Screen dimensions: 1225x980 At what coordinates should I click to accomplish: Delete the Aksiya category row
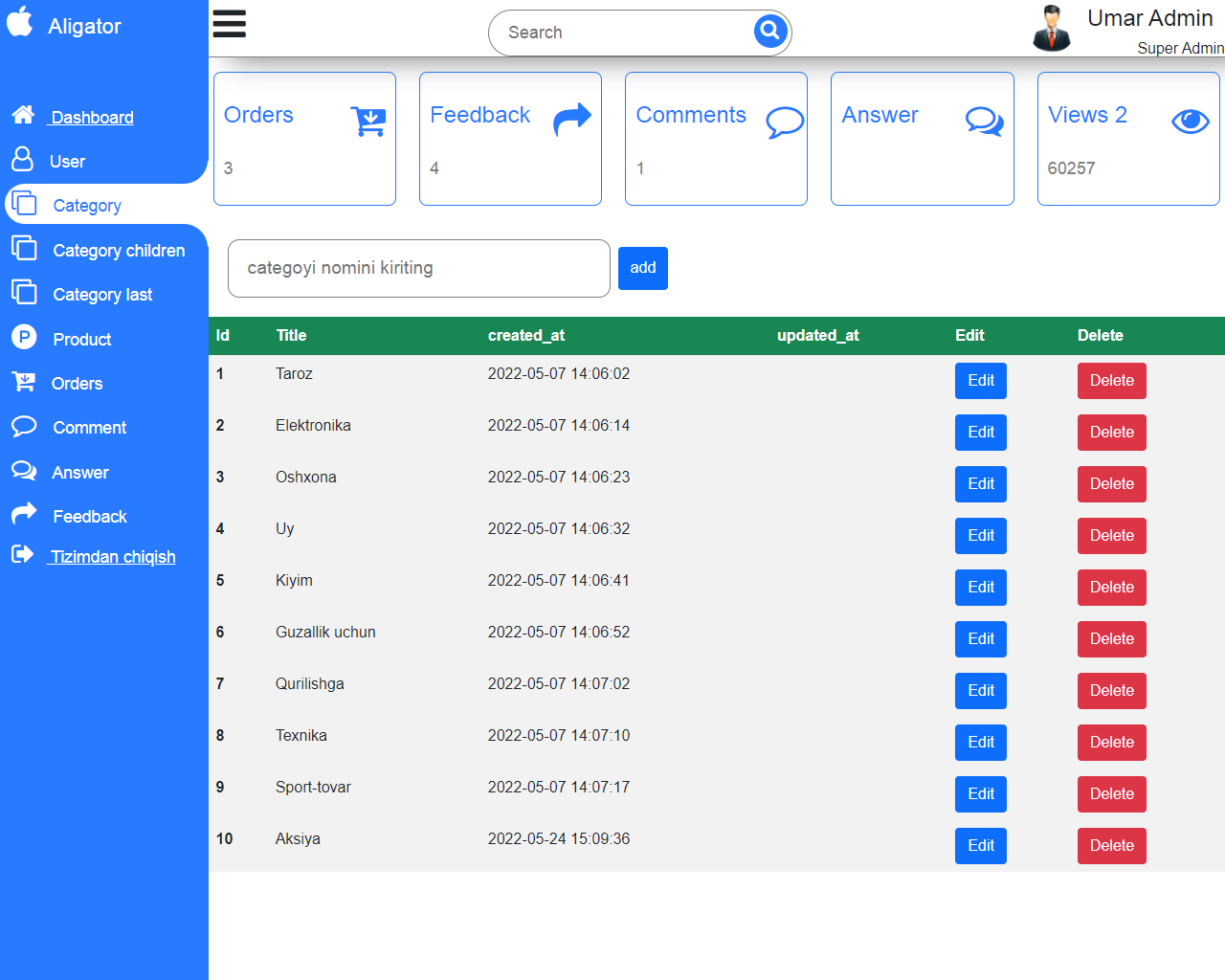tap(1111, 846)
